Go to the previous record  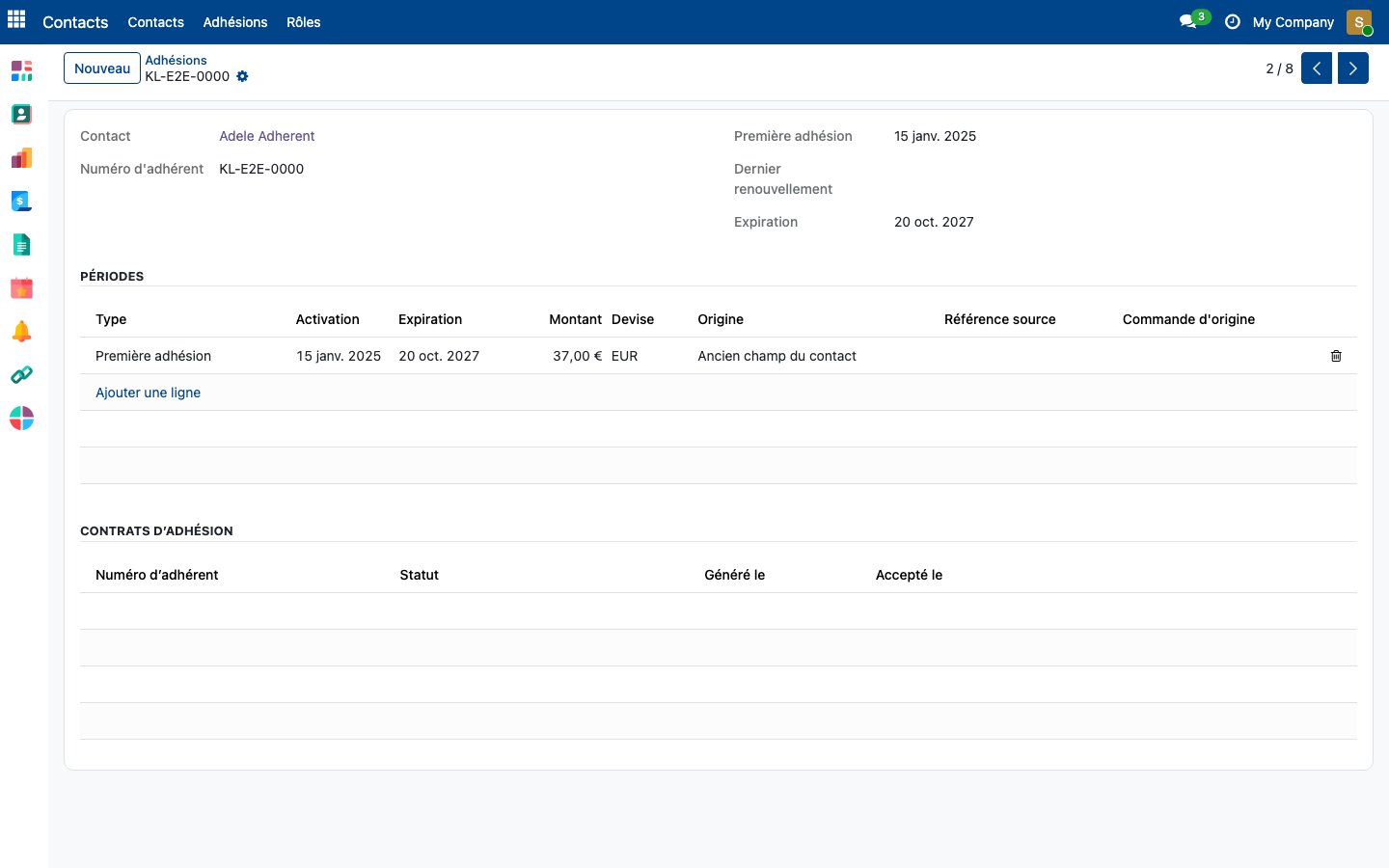point(1317,68)
